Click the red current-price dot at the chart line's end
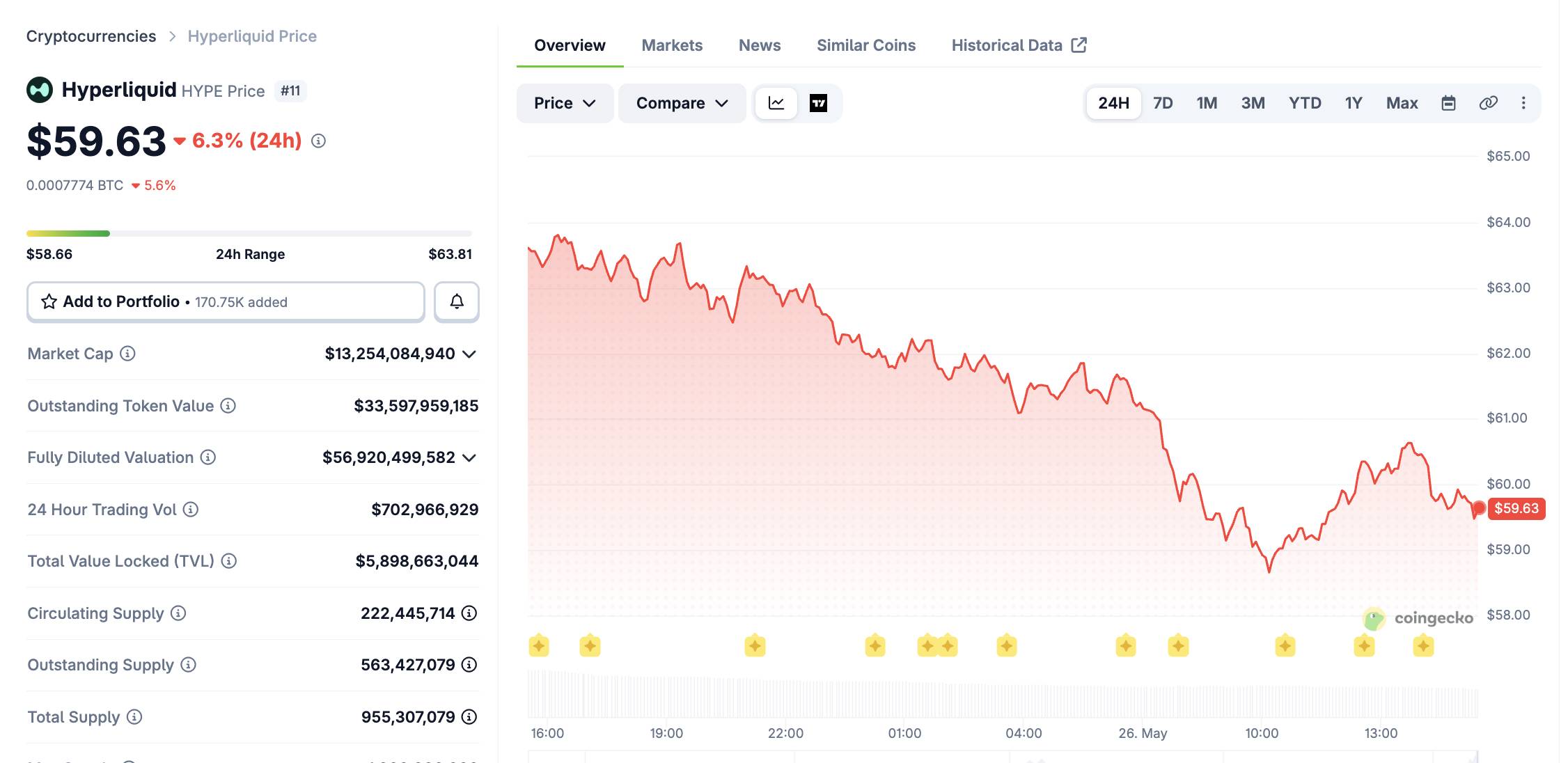 [1479, 508]
